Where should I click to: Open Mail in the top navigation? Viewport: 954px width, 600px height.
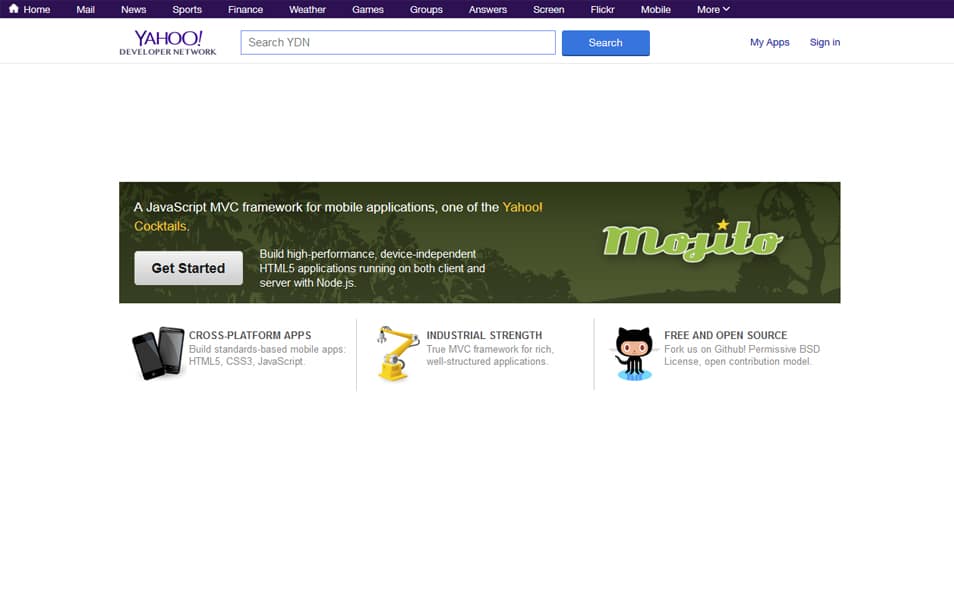click(85, 9)
